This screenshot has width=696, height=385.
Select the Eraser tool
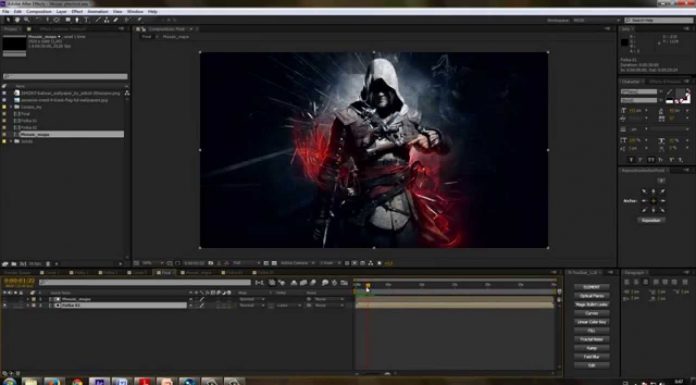[116, 20]
